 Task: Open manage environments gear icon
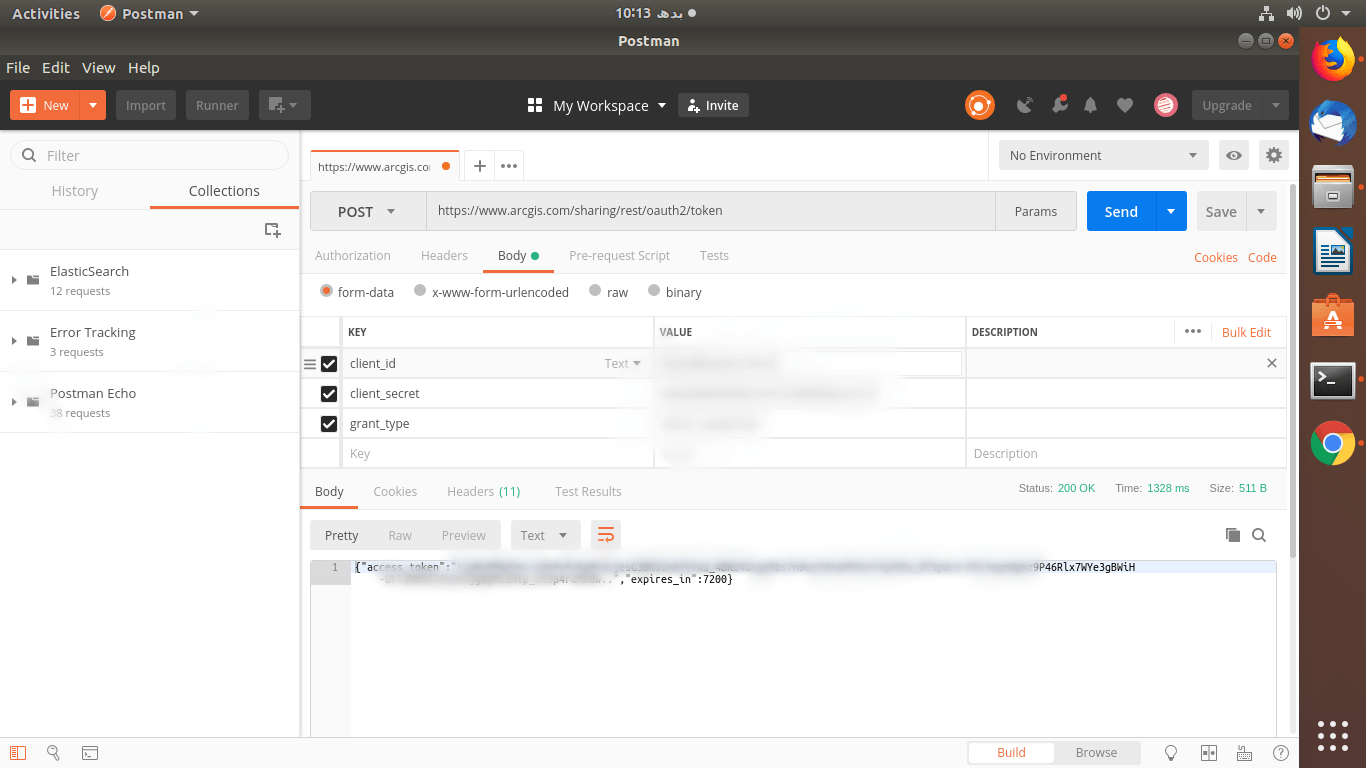tap(1273, 155)
